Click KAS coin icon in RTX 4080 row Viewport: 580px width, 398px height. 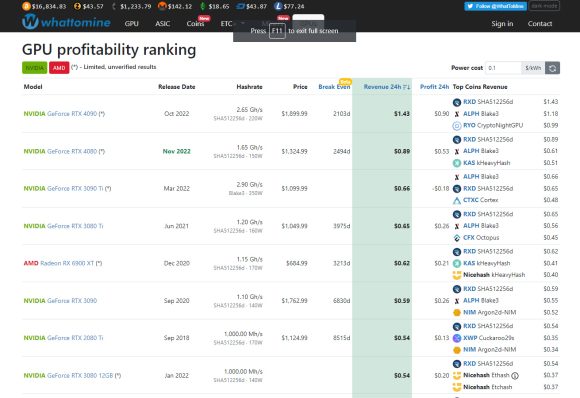coord(457,163)
